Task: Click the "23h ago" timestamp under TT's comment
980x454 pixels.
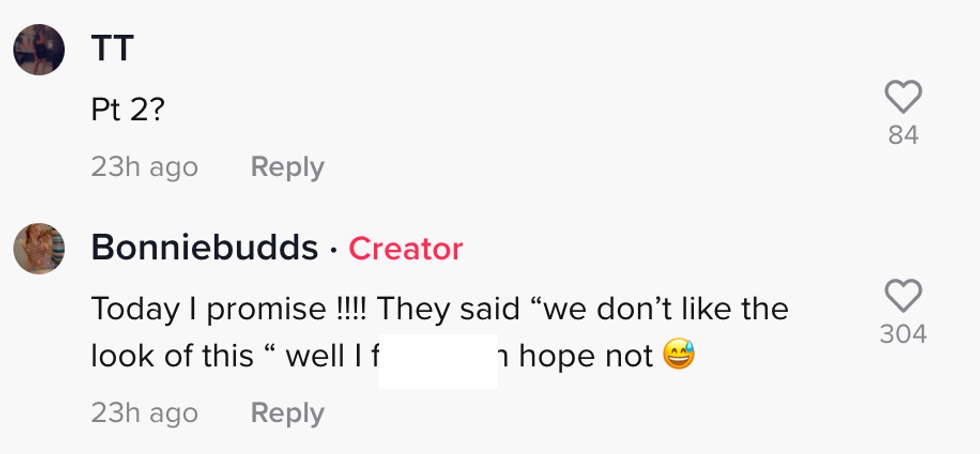Action: pyautogui.click(x=144, y=167)
